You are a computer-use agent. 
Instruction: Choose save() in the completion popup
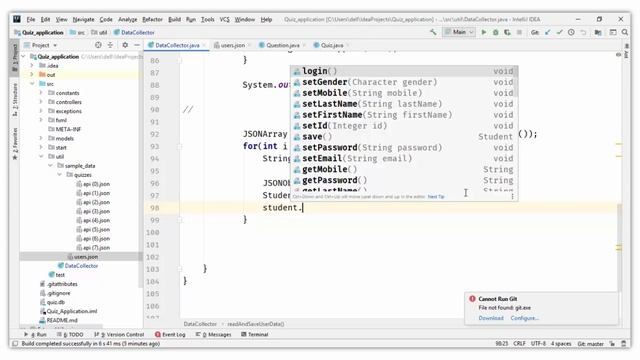(404, 137)
